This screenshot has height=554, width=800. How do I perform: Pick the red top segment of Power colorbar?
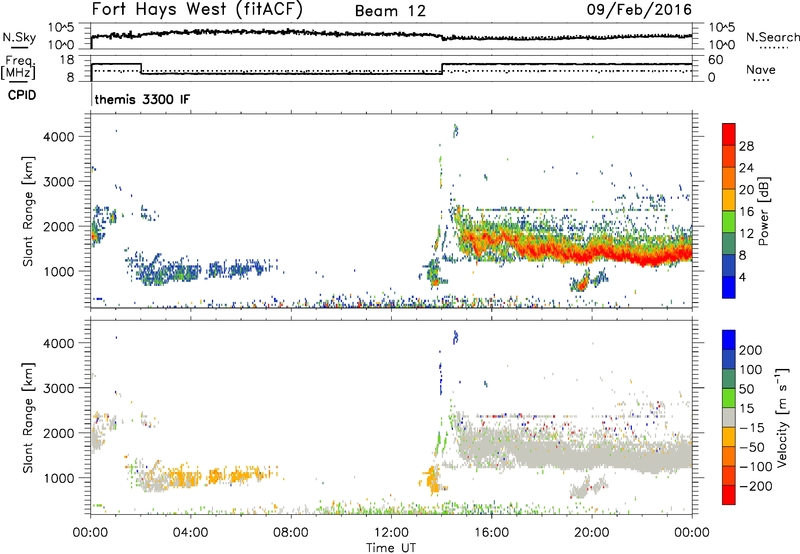point(729,134)
